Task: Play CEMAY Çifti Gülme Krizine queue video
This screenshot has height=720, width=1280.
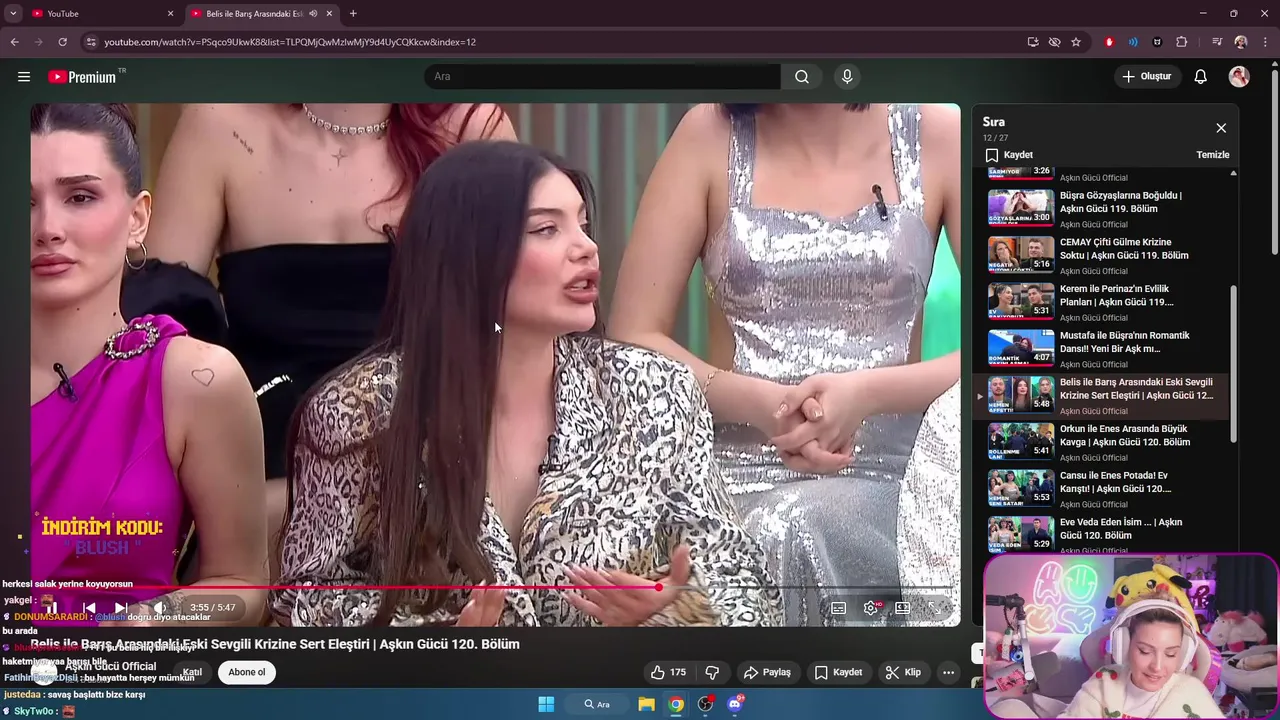Action: point(1100,255)
